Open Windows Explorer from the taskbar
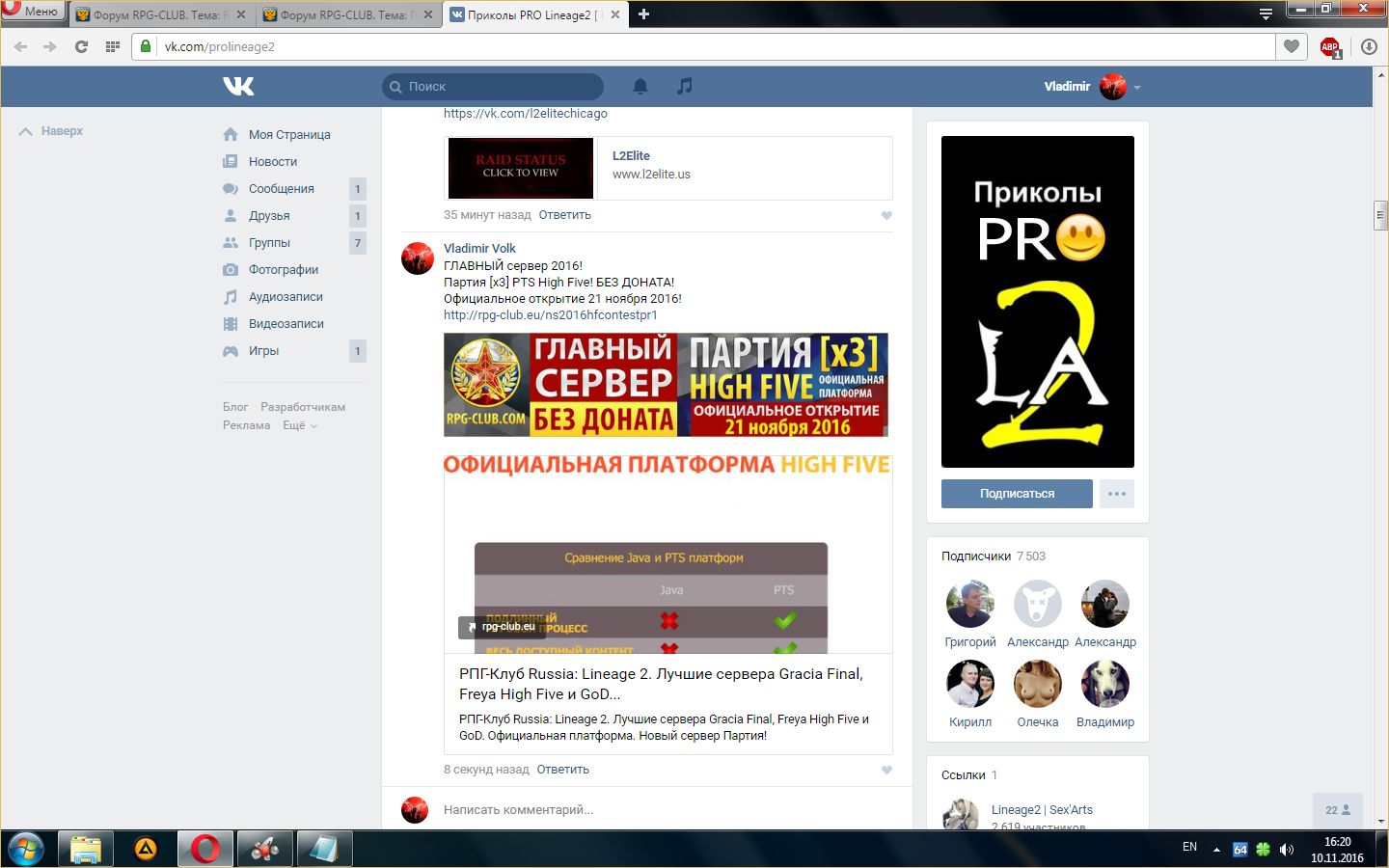The image size is (1389, 868). pos(86,849)
